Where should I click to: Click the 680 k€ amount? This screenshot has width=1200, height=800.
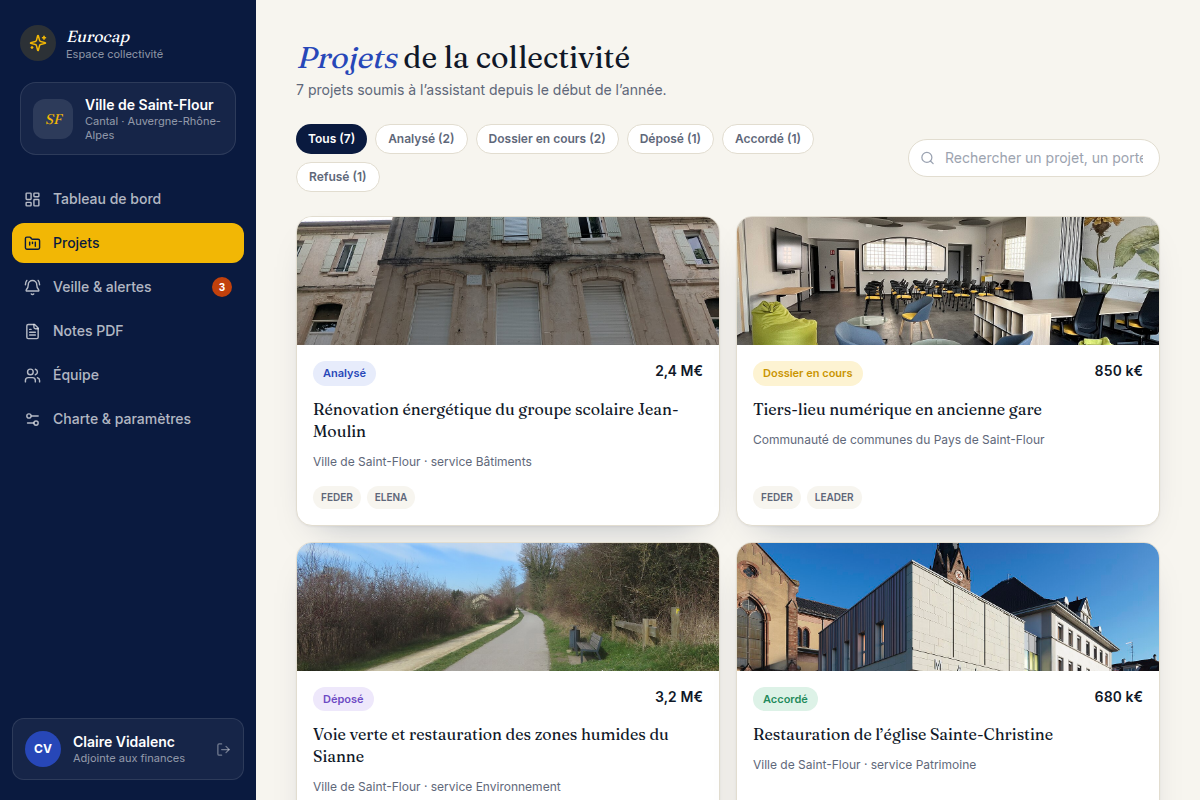(x=1119, y=697)
